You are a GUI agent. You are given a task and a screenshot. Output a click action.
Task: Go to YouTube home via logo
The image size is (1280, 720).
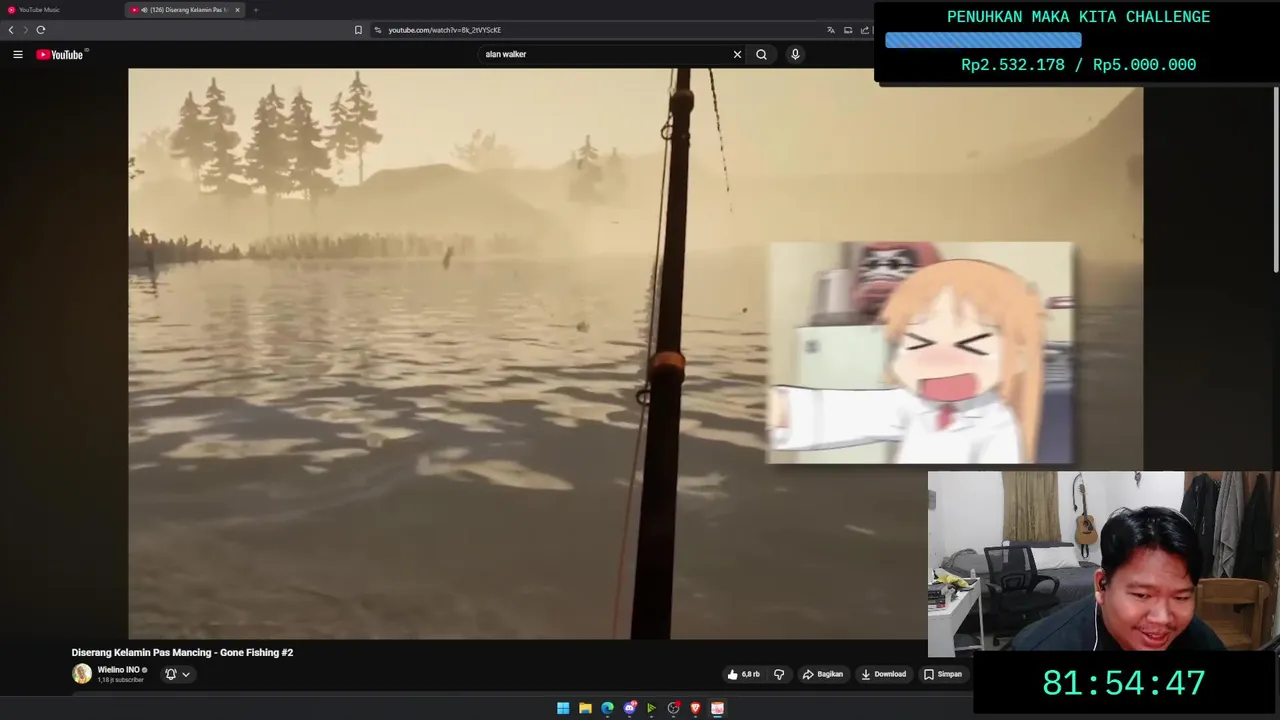(x=62, y=54)
